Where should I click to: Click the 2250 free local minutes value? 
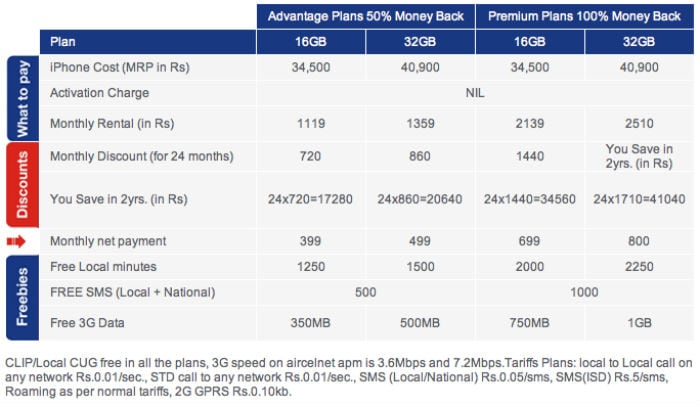639,266
